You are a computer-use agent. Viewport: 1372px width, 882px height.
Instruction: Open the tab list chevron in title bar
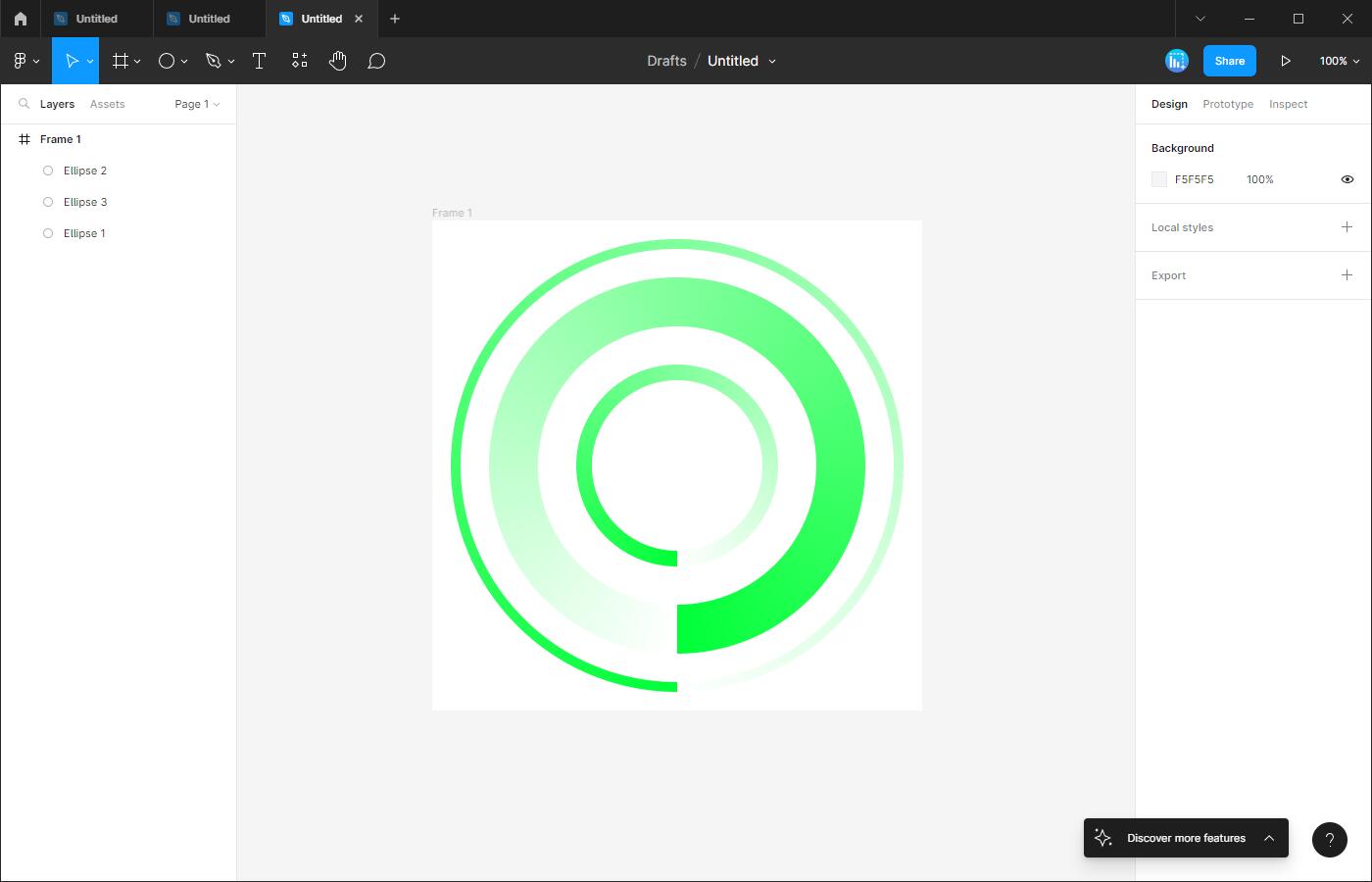click(1200, 19)
